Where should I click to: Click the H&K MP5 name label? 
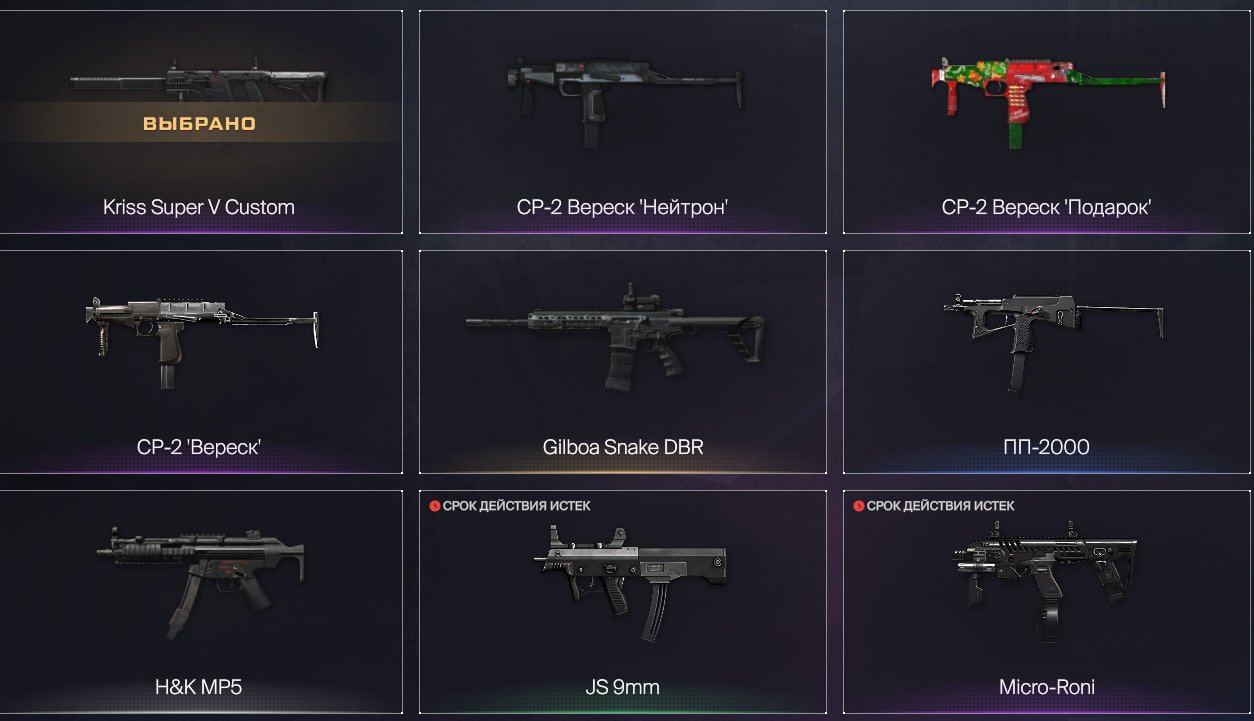(x=198, y=687)
